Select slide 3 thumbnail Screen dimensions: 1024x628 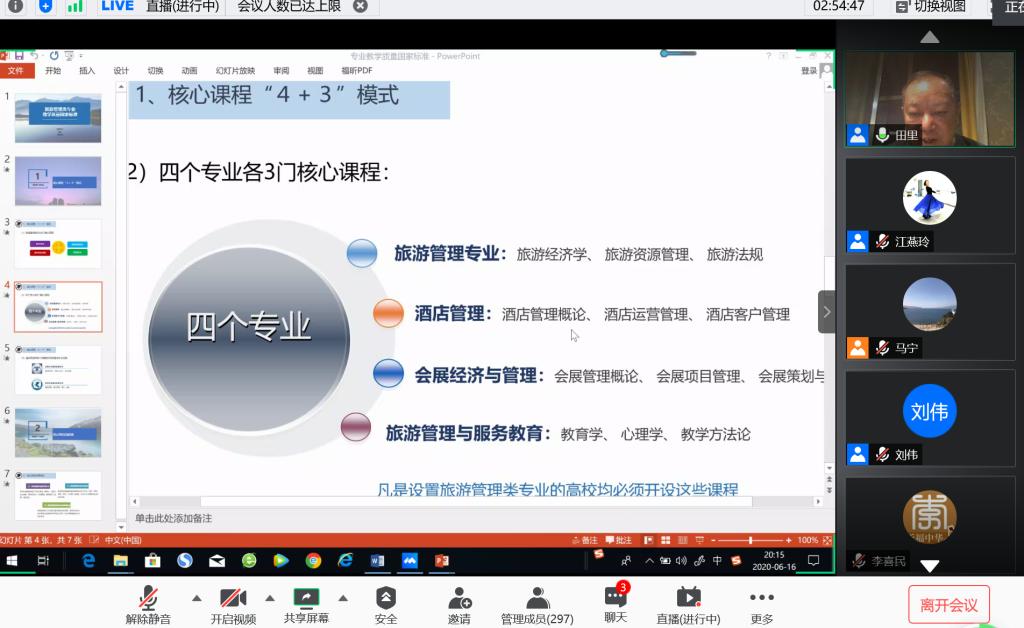(58, 243)
